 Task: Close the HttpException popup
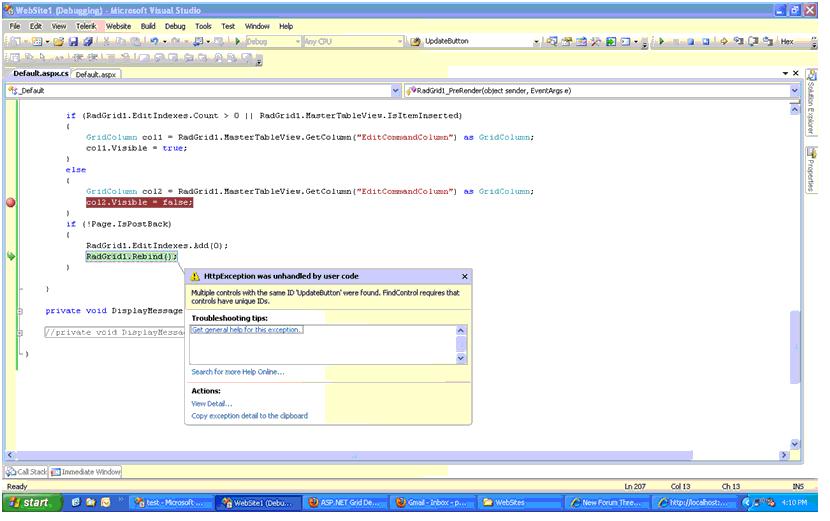[464, 276]
